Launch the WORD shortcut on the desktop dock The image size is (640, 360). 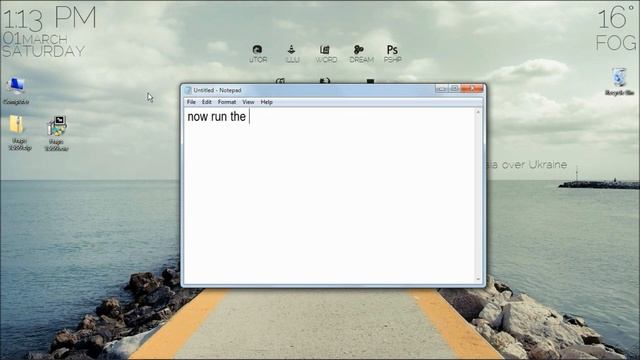[326, 54]
